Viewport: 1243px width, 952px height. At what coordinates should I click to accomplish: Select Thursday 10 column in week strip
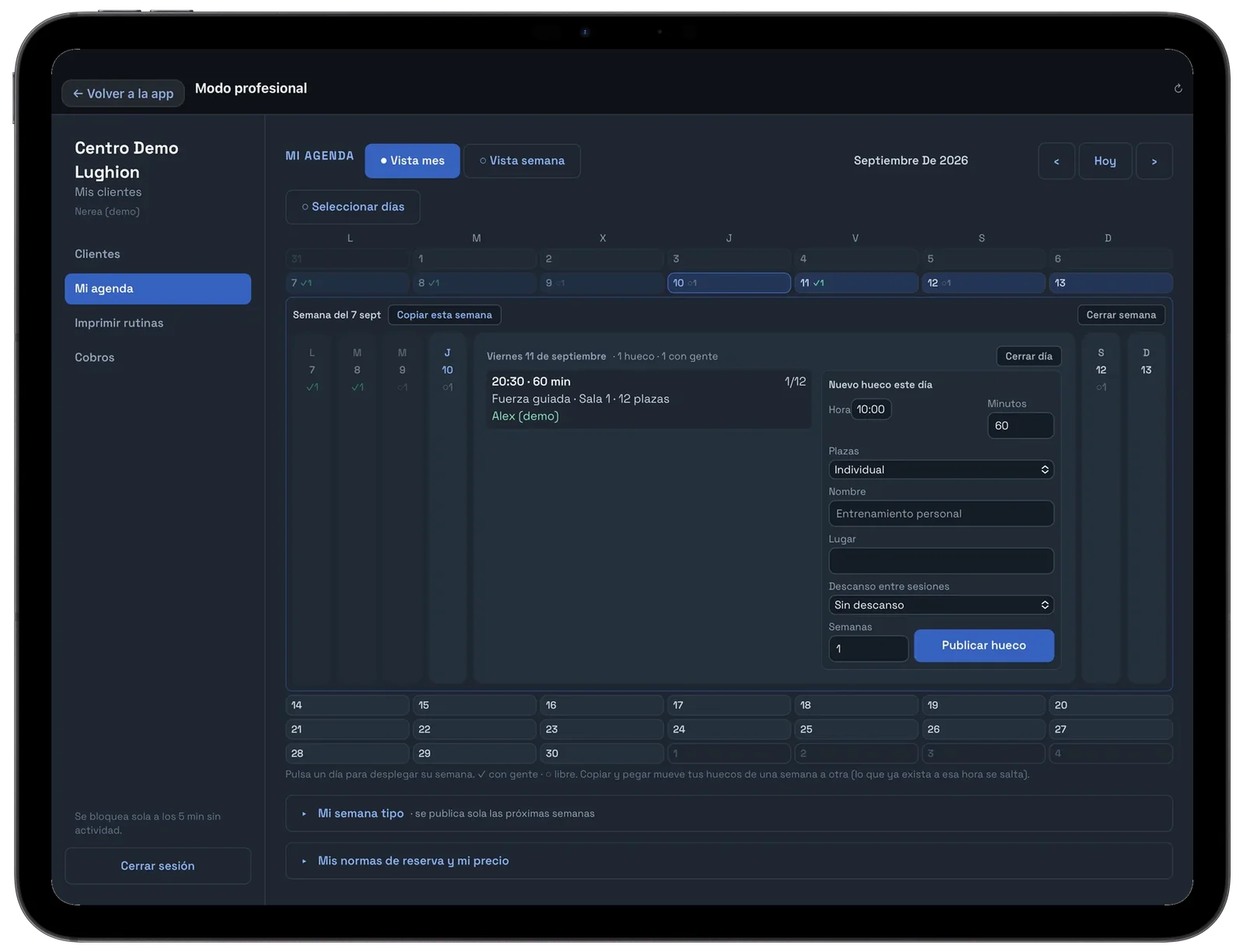coord(447,508)
